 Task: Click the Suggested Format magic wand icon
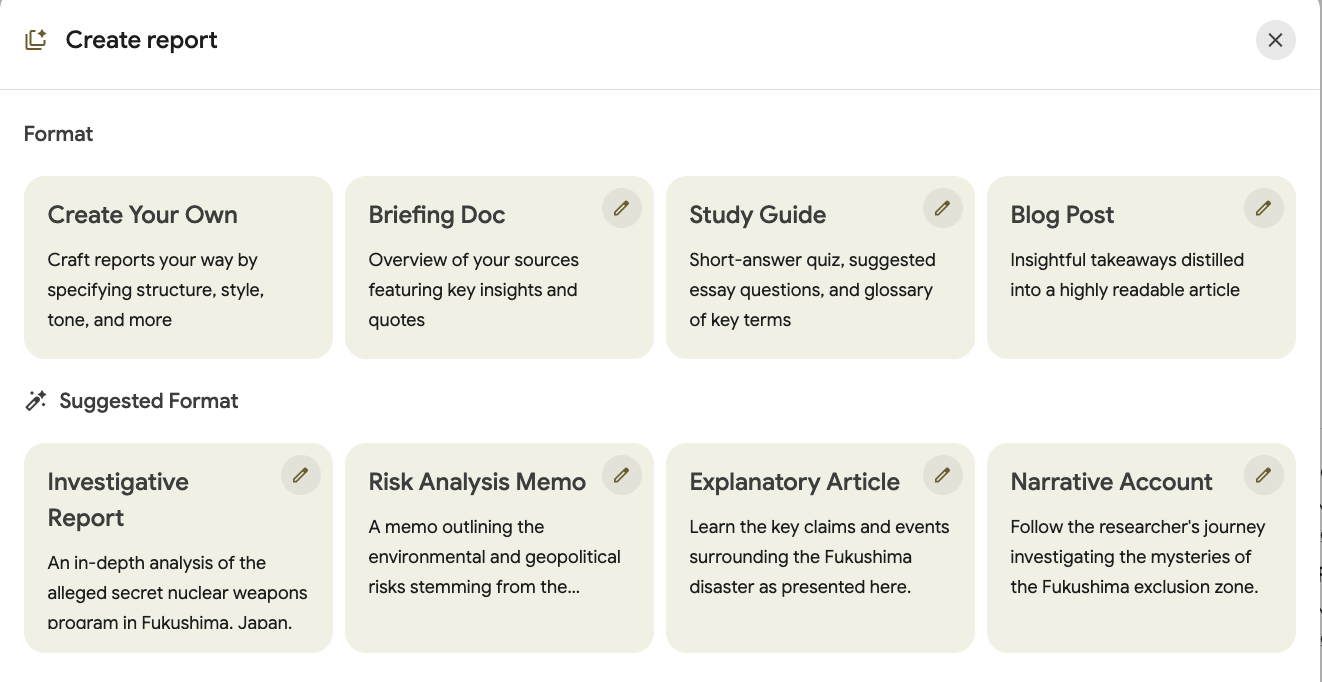(x=36, y=401)
